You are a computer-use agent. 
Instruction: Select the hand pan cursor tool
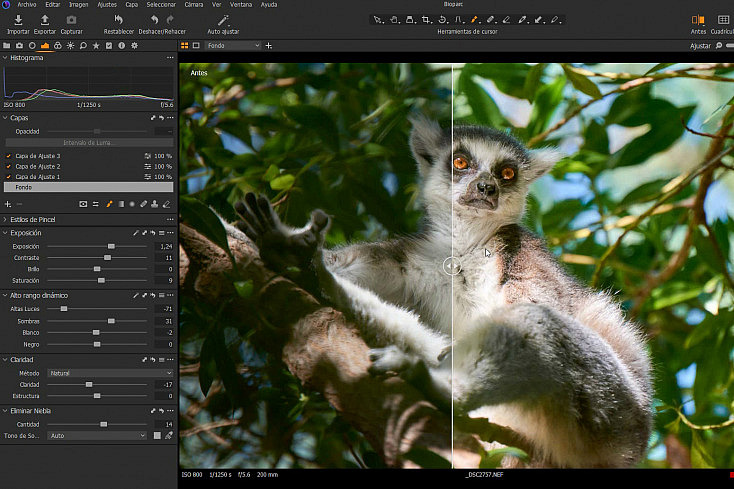tap(394, 20)
